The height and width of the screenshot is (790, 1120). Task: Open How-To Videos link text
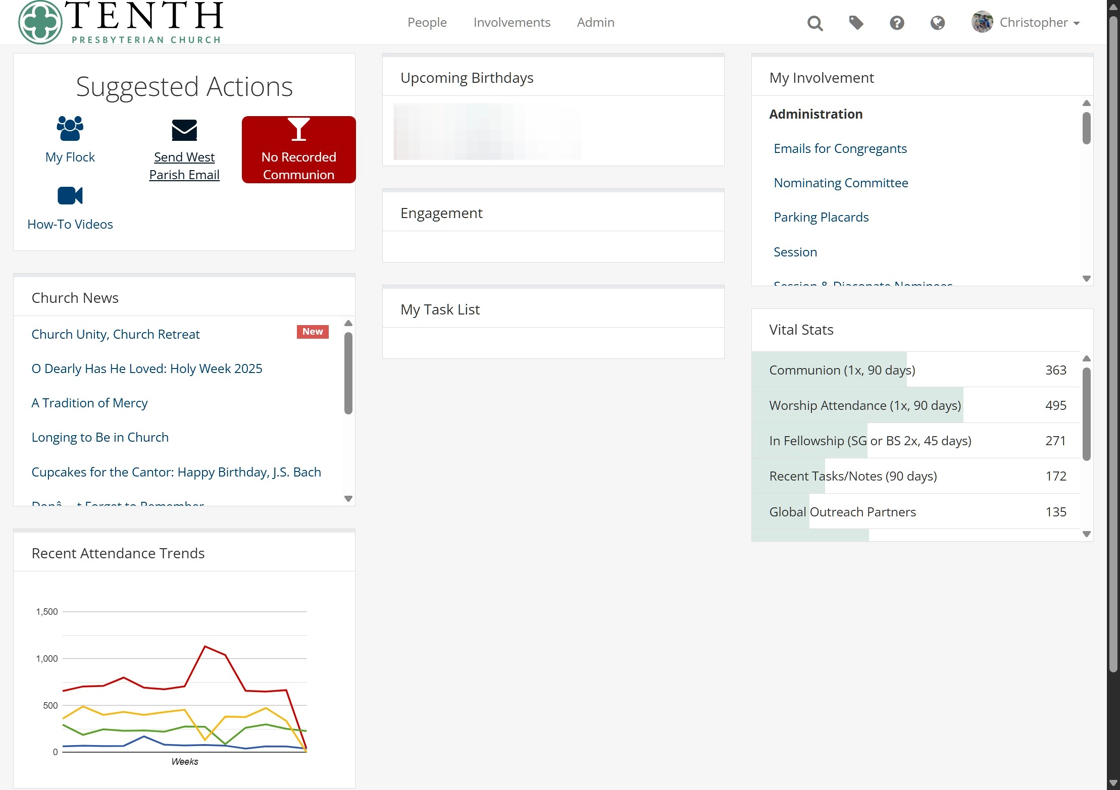[x=70, y=224]
